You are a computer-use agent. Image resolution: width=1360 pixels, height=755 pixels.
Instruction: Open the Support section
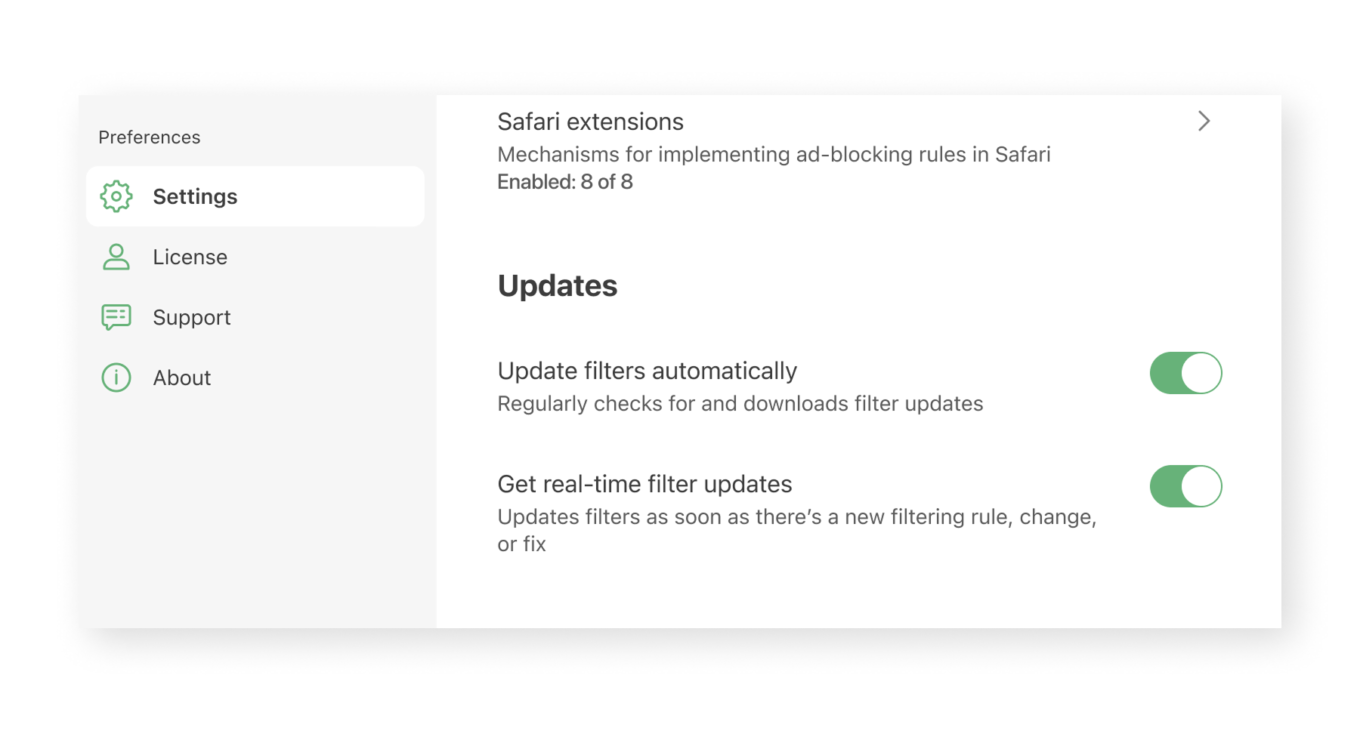192,317
